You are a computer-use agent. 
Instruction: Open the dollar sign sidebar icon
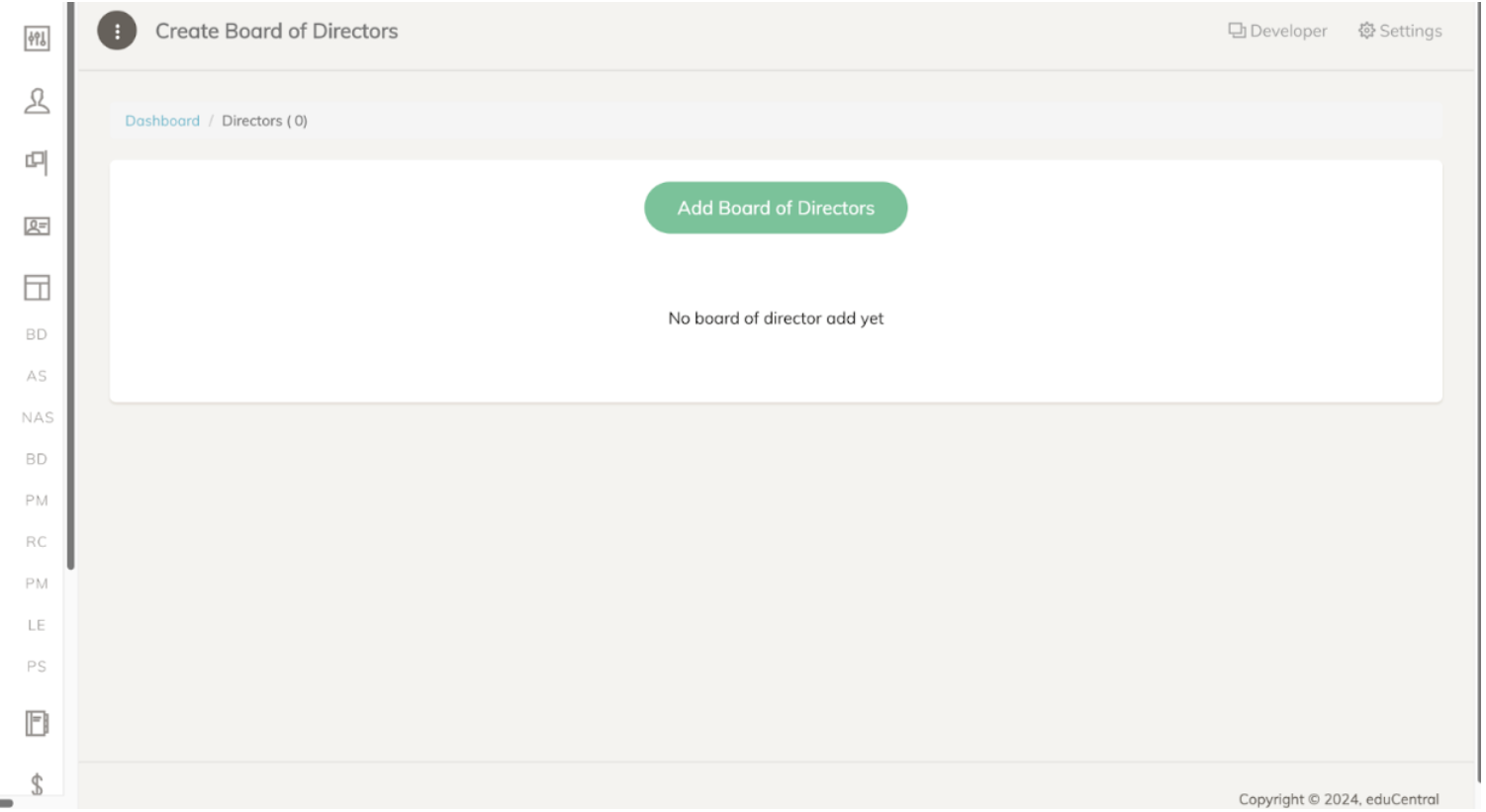click(37, 784)
